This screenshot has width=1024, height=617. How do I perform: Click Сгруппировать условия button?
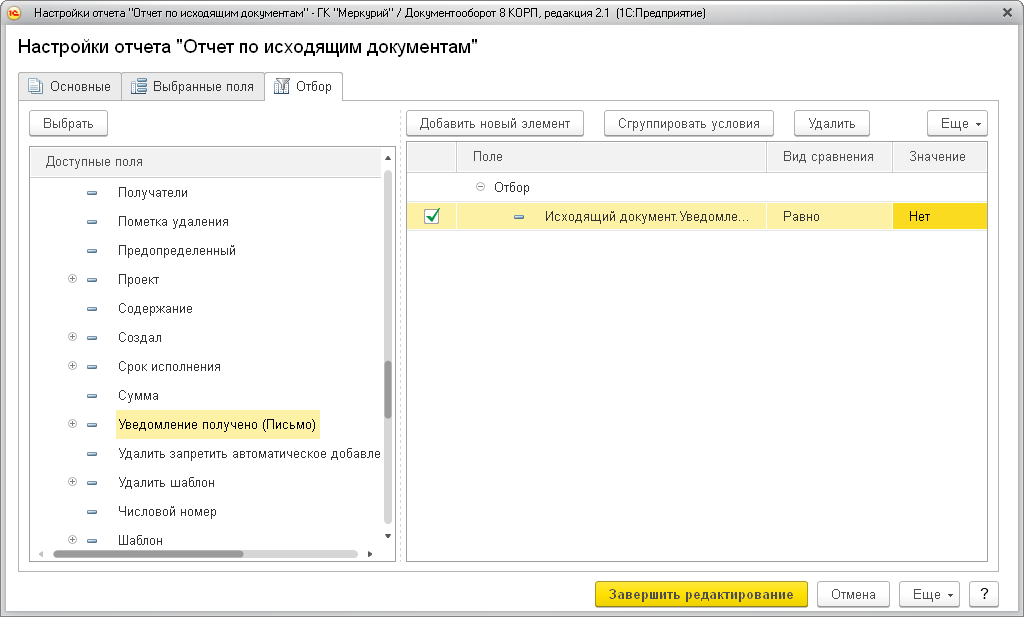689,123
